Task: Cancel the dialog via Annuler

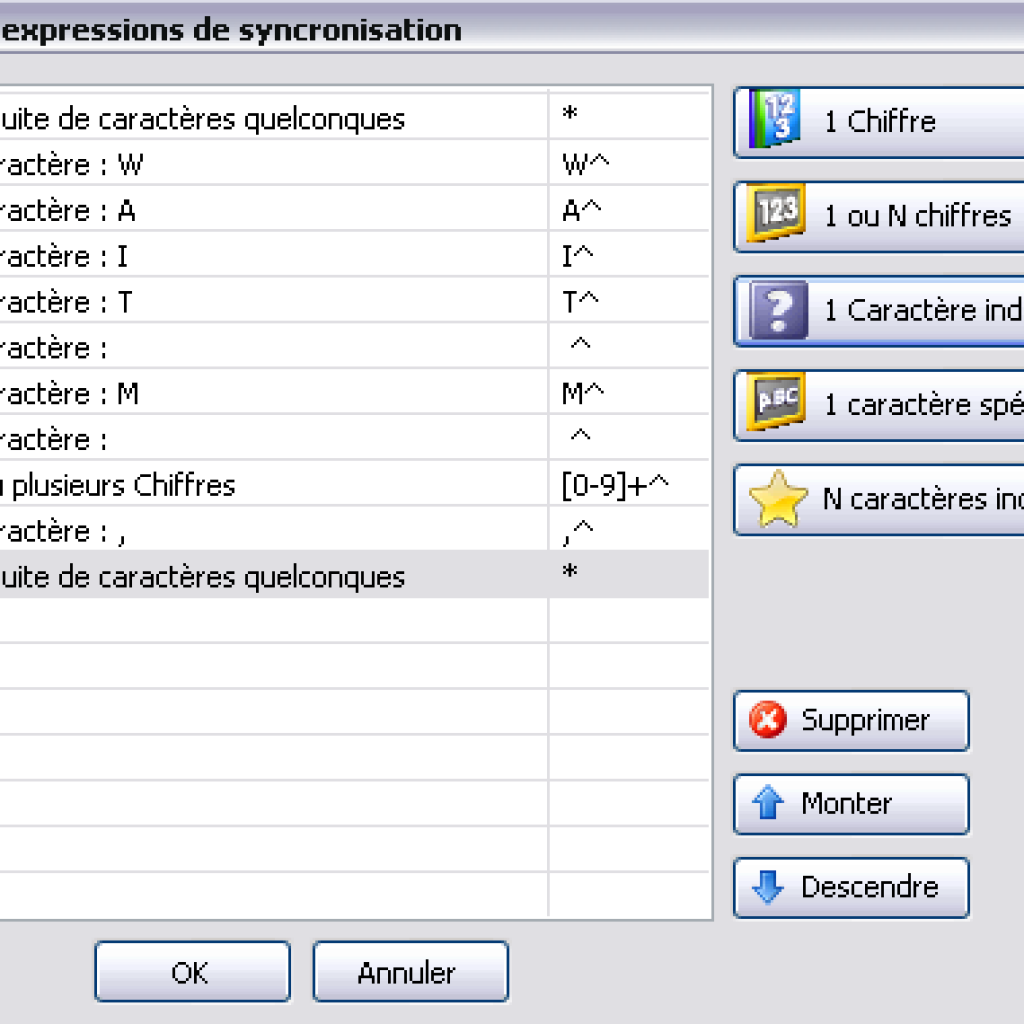Action: coord(410,971)
